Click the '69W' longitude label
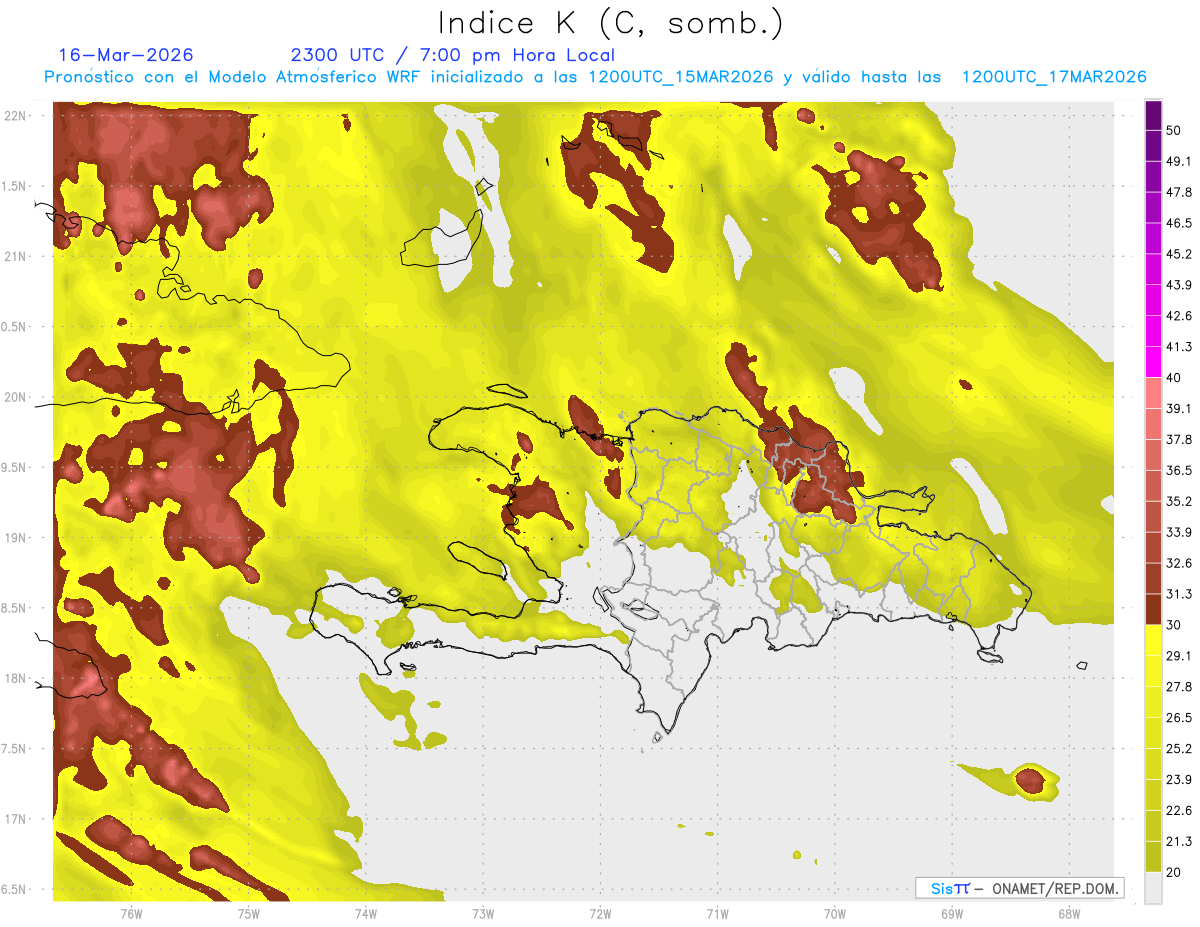Image resolution: width=1200 pixels, height=927 pixels. pyautogui.click(x=951, y=913)
